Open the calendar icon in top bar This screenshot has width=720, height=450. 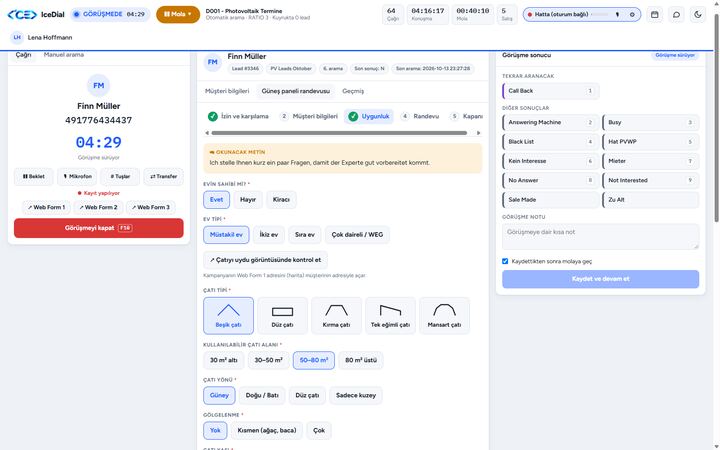(654, 15)
